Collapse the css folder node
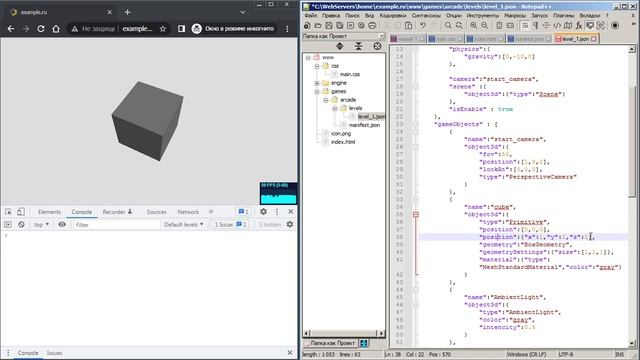This screenshot has height=360, width=640. pos(317,66)
